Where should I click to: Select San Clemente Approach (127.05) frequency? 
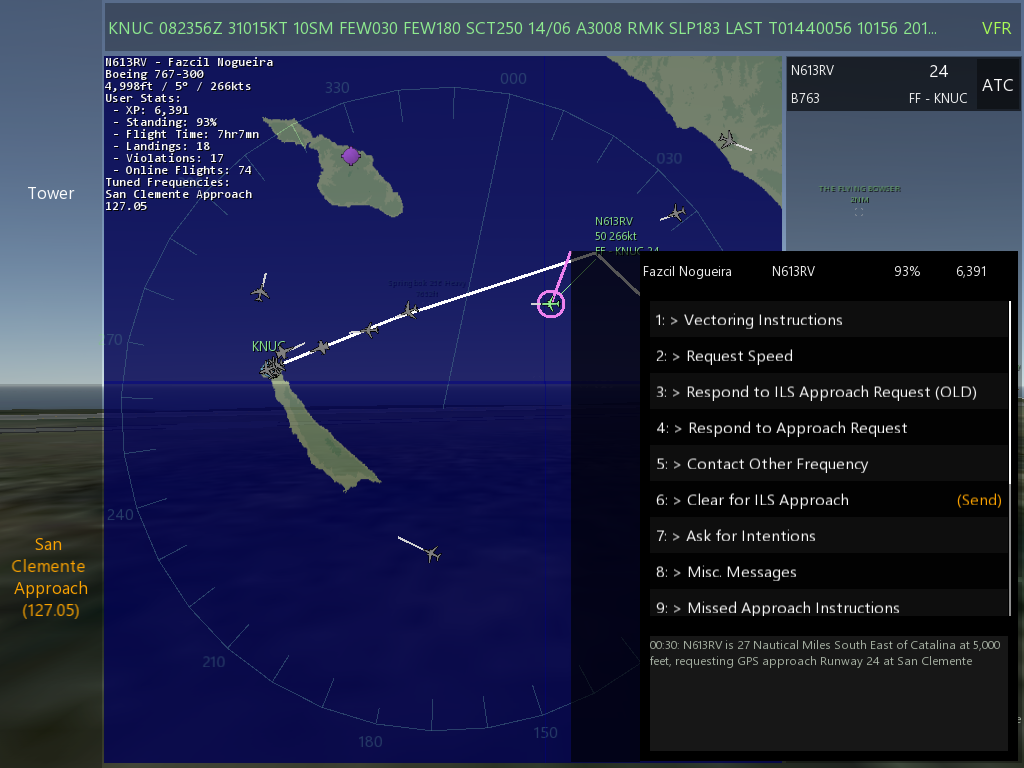(49, 577)
